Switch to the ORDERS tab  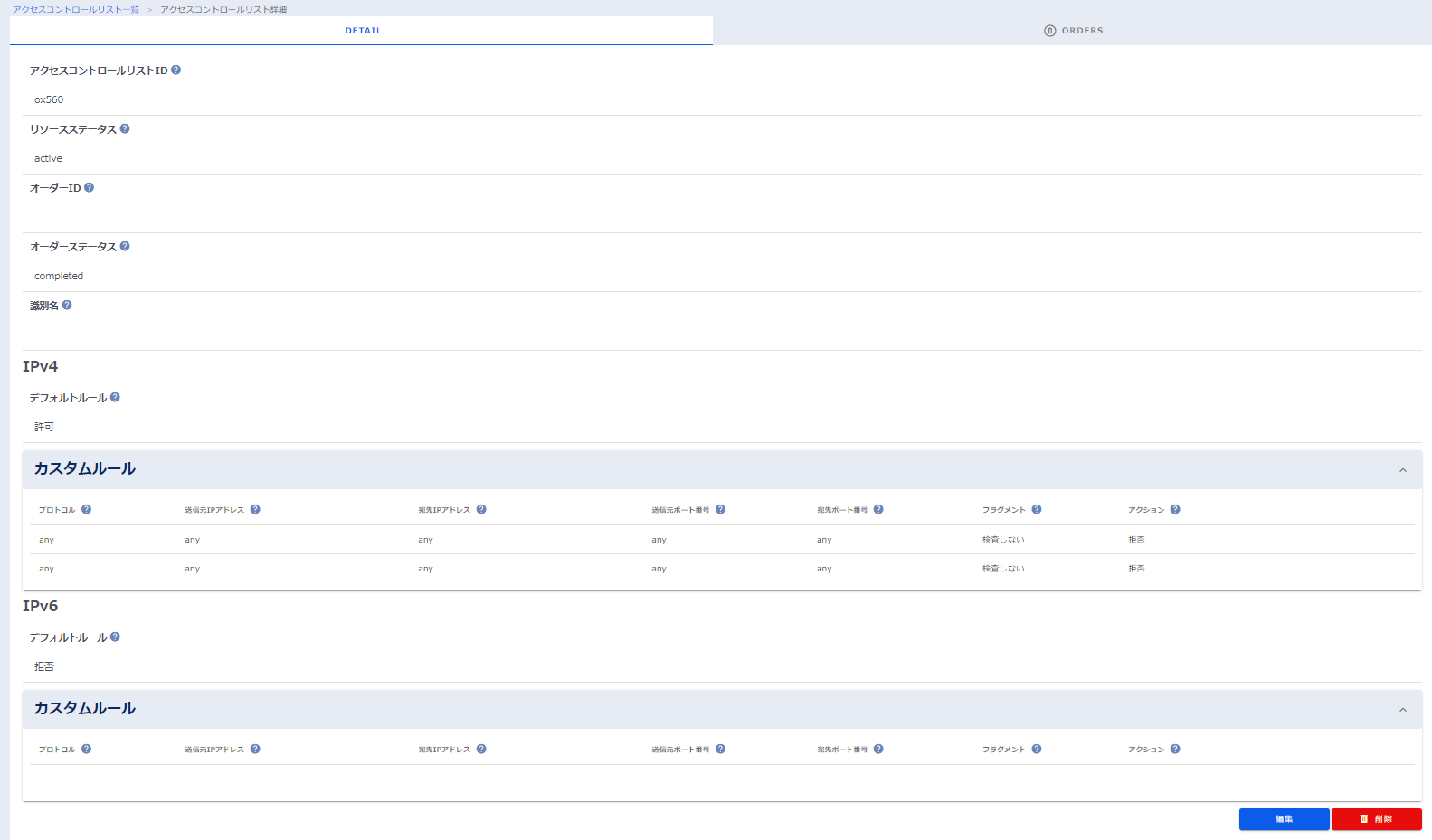tap(1073, 31)
